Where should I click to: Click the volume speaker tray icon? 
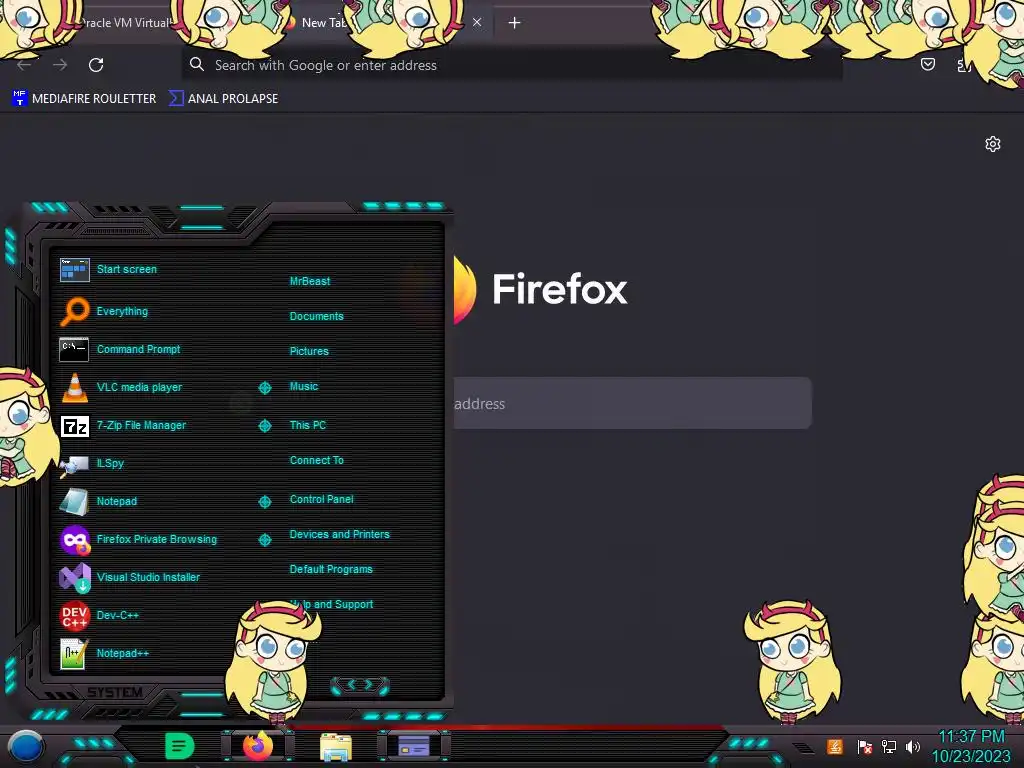coord(913,746)
